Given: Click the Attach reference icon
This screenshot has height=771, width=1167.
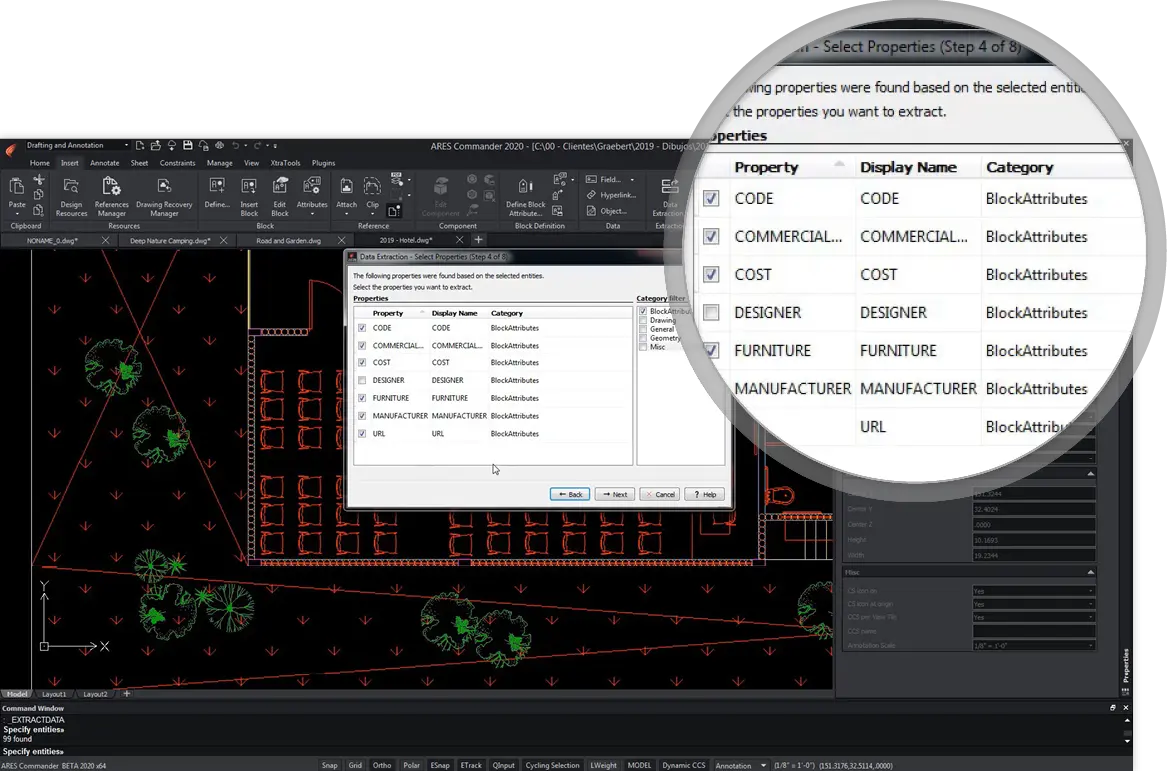Looking at the screenshot, I should pyautogui.click(x=346, y=186).
